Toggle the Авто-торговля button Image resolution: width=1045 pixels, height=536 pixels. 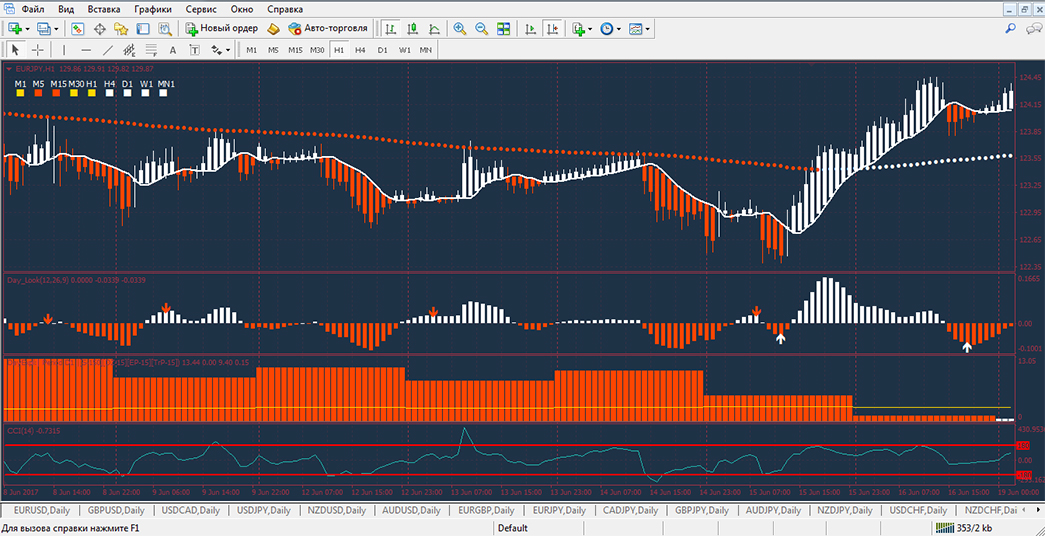[x=328, y=29]
